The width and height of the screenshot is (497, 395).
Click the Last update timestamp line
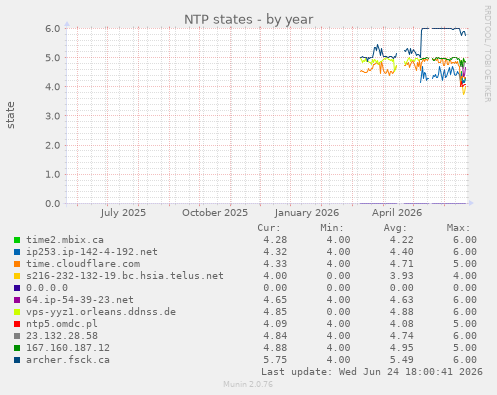[x=372, y=372]
